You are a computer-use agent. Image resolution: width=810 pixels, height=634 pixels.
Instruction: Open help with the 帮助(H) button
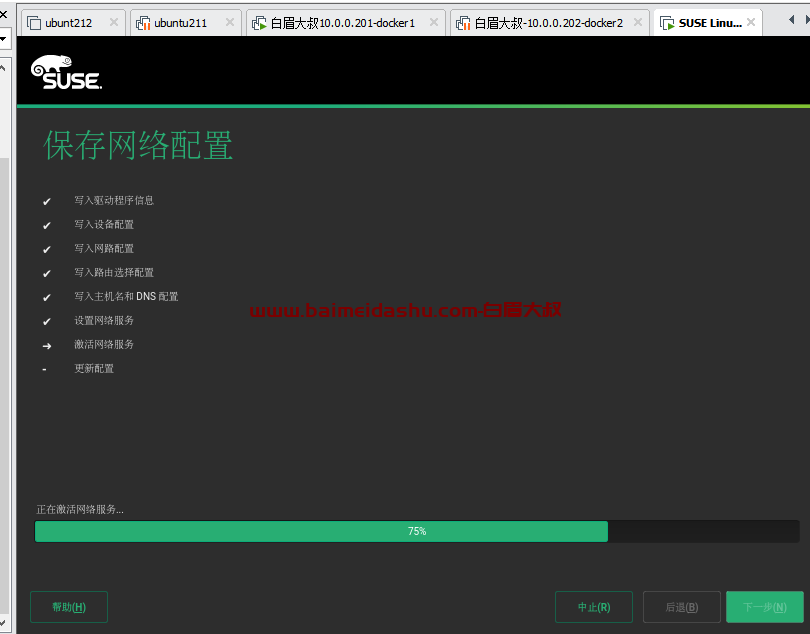point(69,607)
